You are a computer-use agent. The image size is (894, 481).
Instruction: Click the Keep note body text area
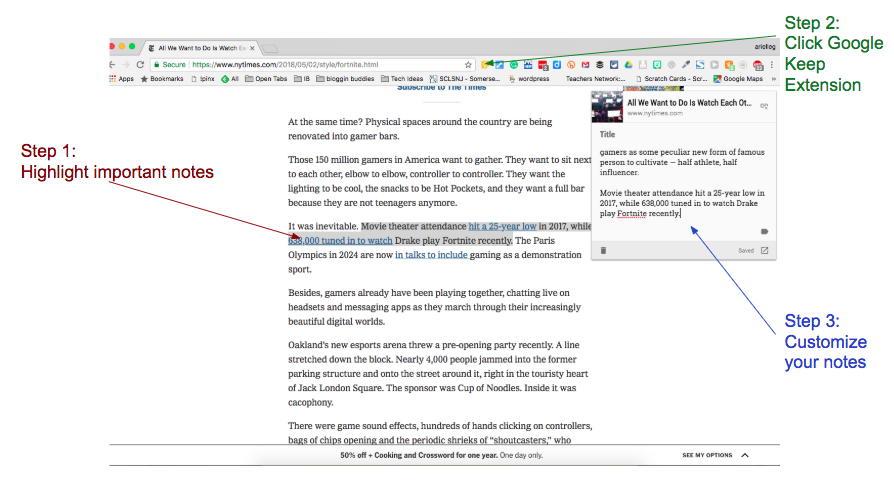(x=682, y=182)
